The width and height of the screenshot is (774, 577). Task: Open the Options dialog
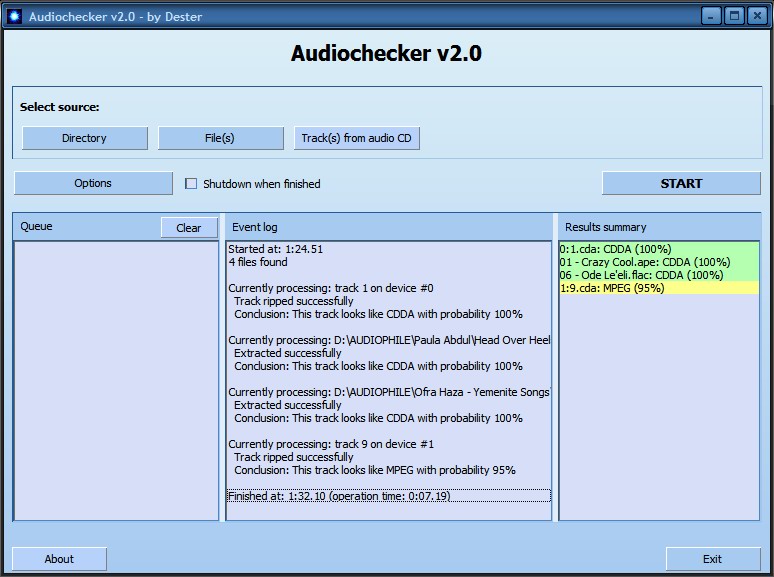(x=93, y=183)
